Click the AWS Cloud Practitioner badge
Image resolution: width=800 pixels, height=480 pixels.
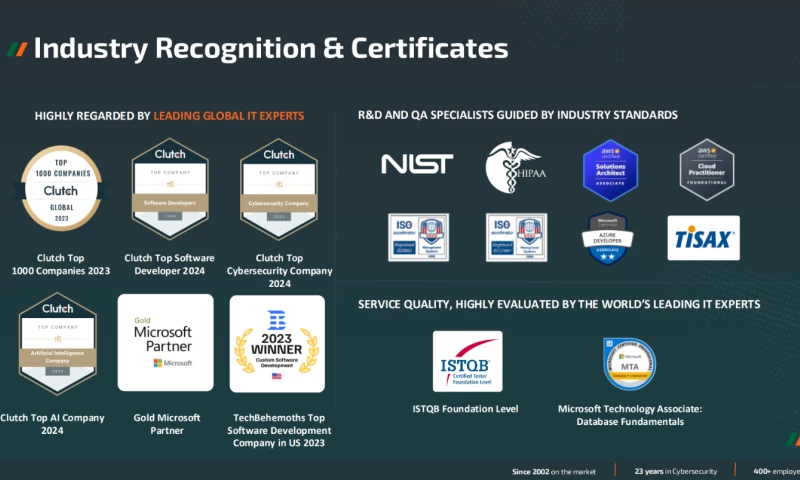point(706,169)
